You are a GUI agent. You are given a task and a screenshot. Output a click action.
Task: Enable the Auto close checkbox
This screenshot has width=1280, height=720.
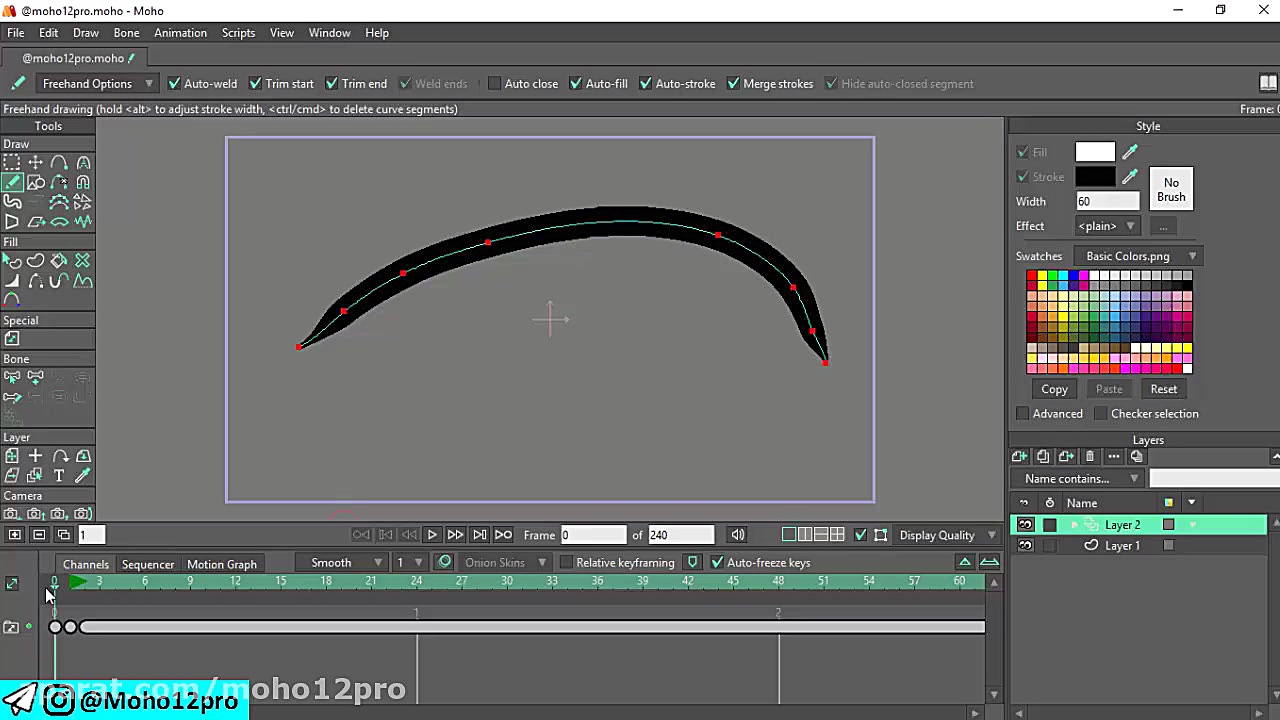coord(494,84)
